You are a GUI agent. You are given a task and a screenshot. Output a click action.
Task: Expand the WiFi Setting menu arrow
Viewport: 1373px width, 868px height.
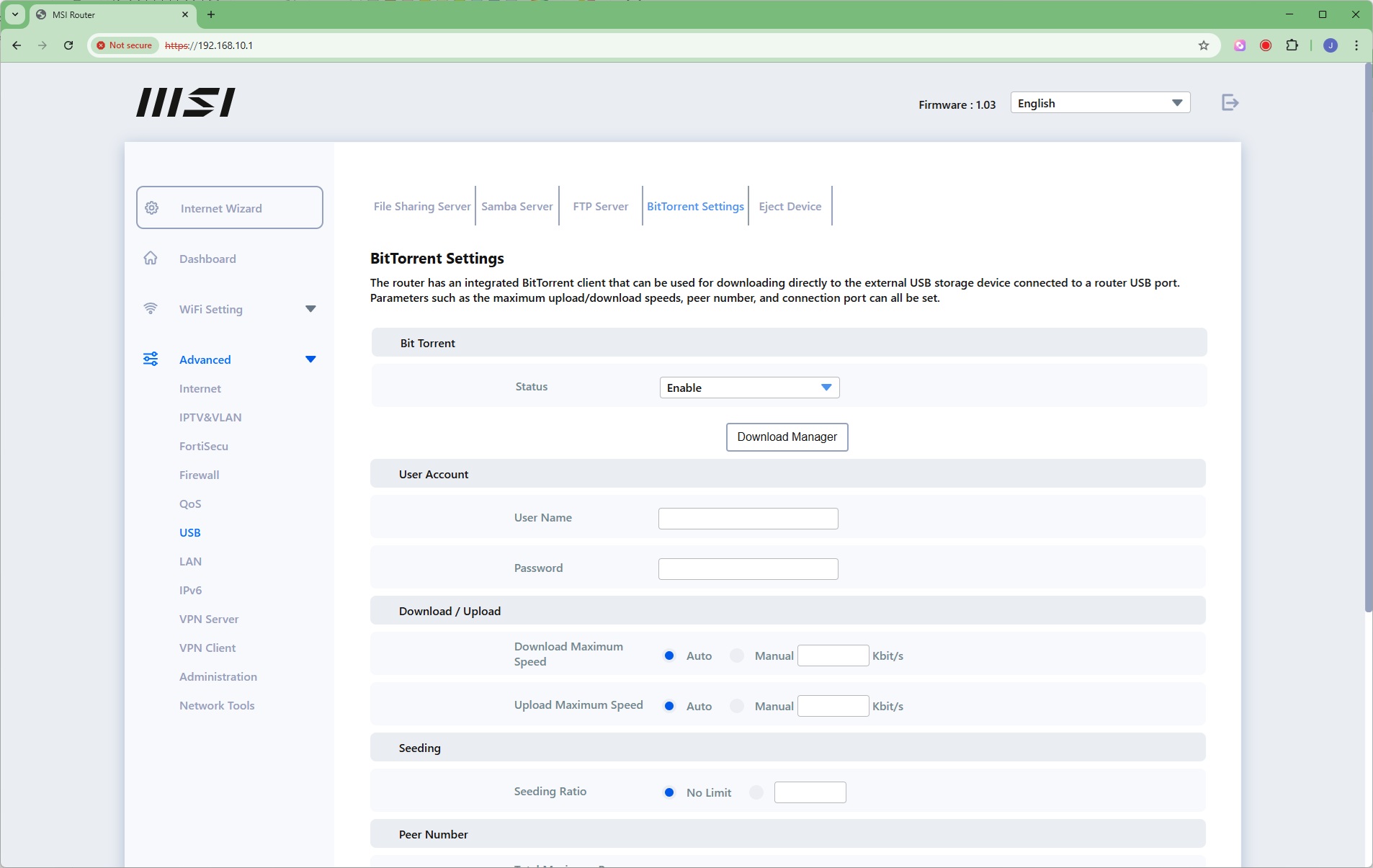tap(310, 309)
